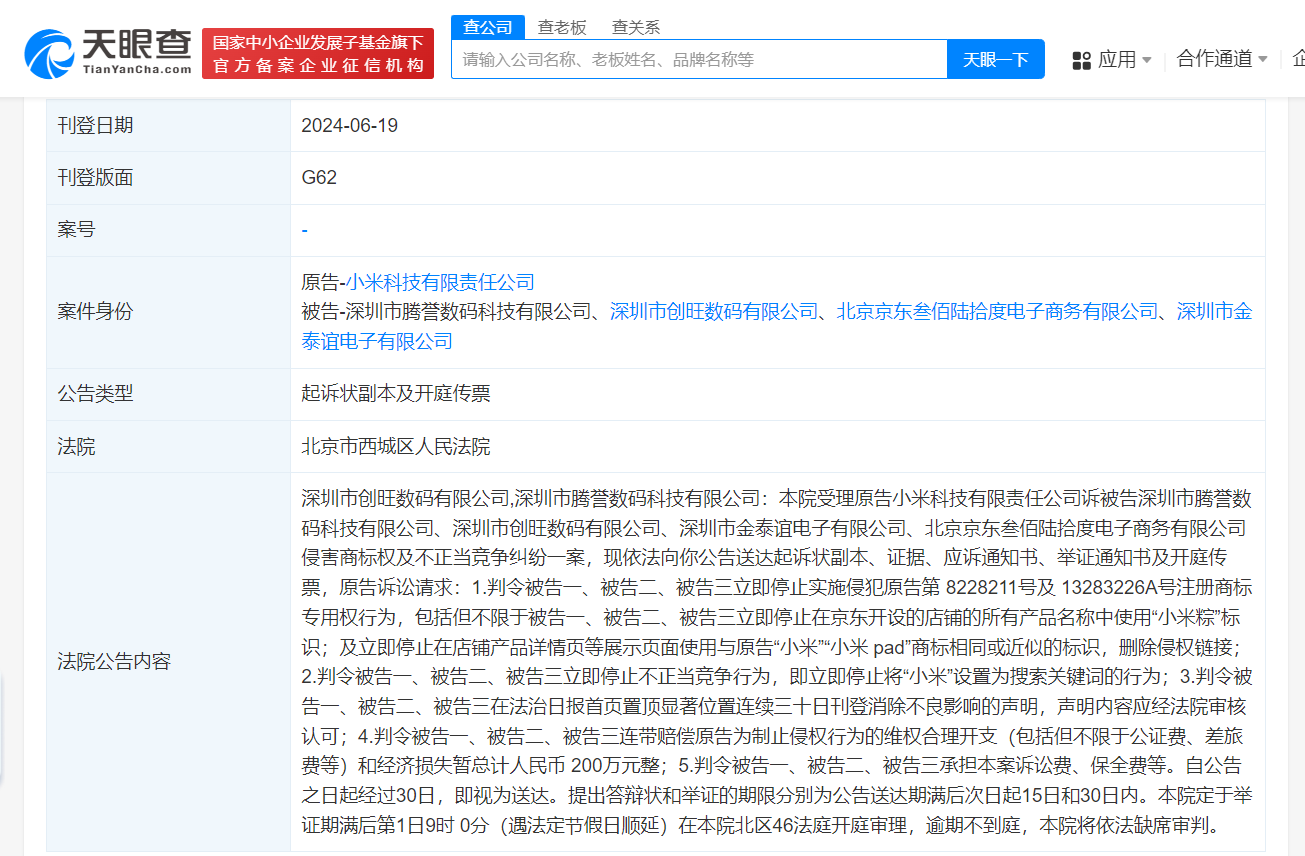Click the company search input field
Image resolution: width=1305 pixels, height=856 pixels.
[x=700, y=59]
